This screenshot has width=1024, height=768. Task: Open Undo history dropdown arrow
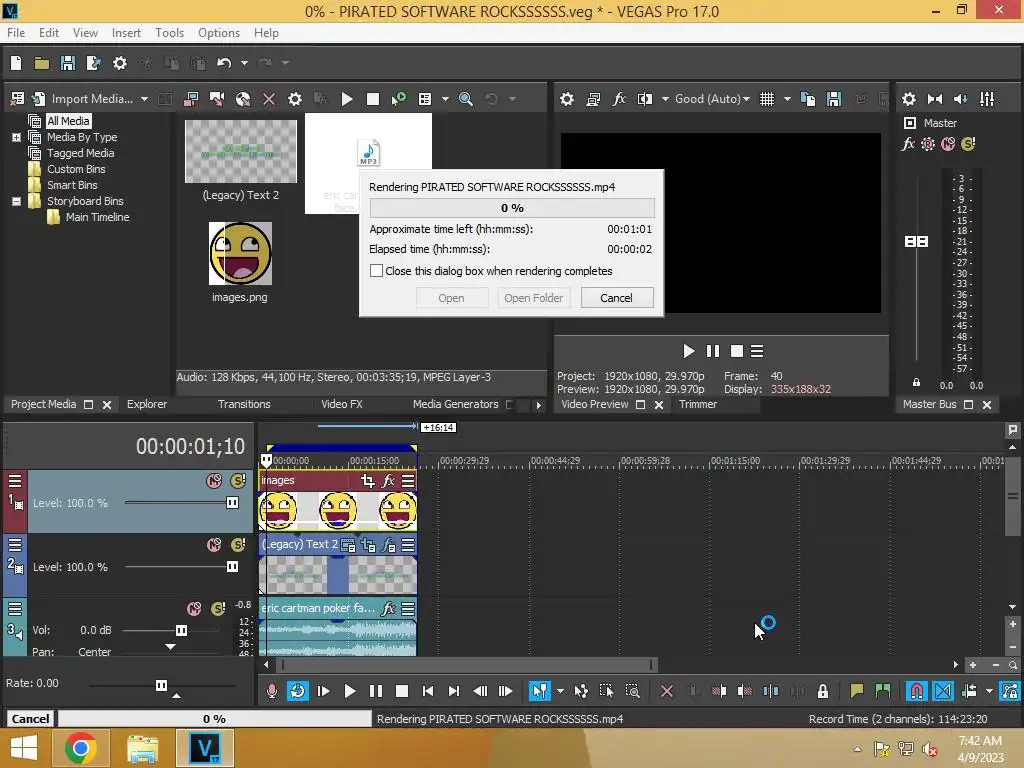(x=244, y=63)
